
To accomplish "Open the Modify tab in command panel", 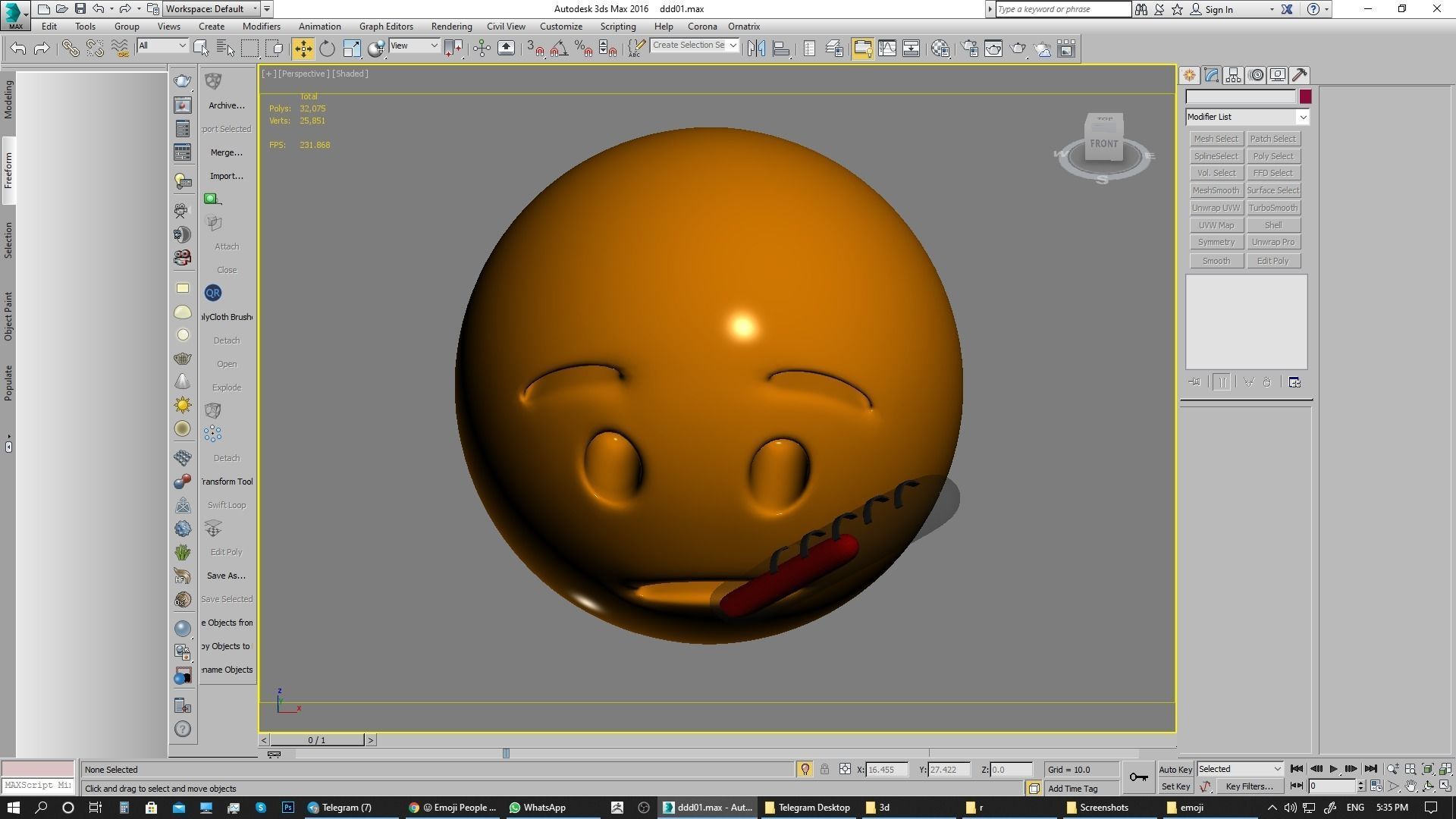I will point(1211,75).
